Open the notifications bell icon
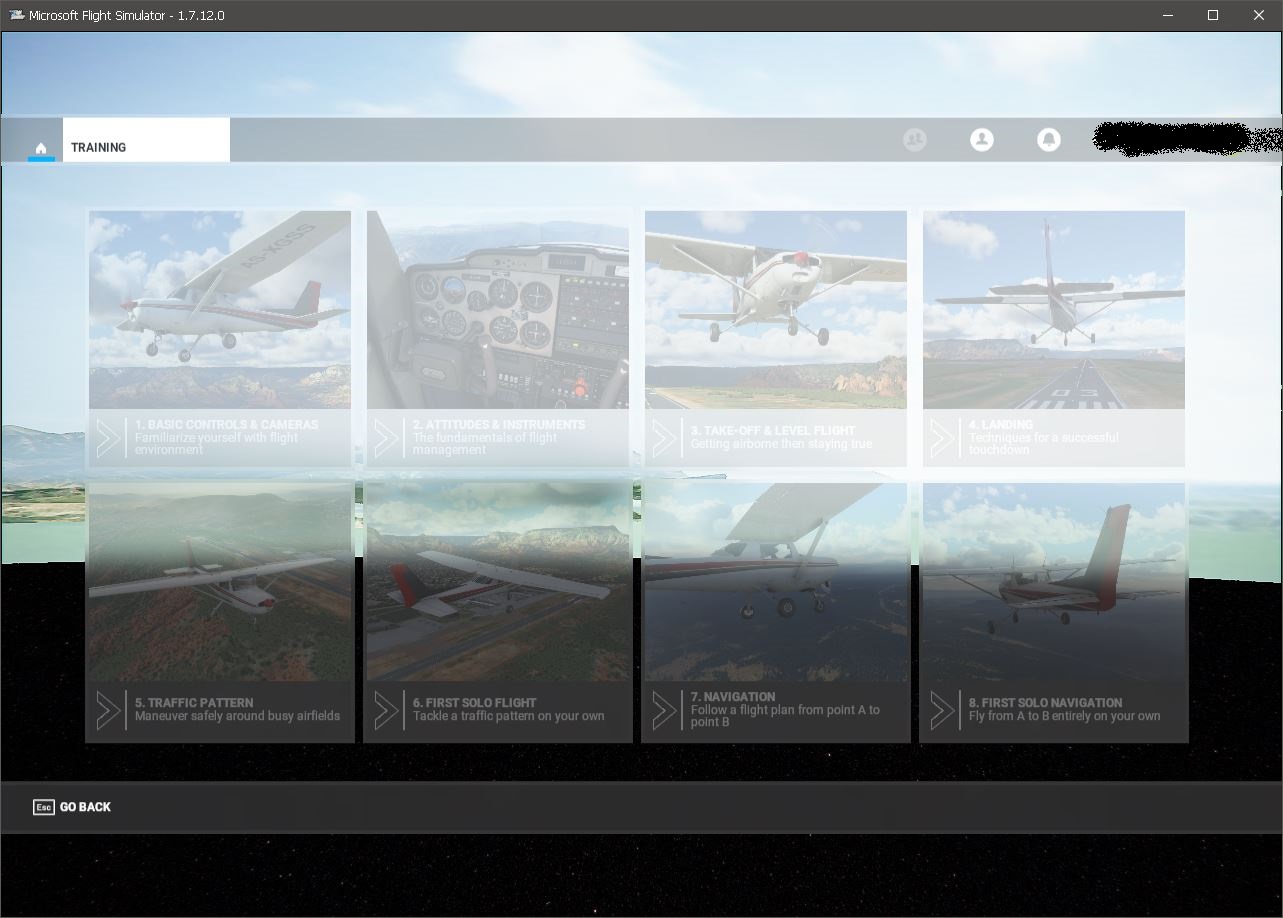Viewport: 1283px width, 918px height. (1048, 140)
